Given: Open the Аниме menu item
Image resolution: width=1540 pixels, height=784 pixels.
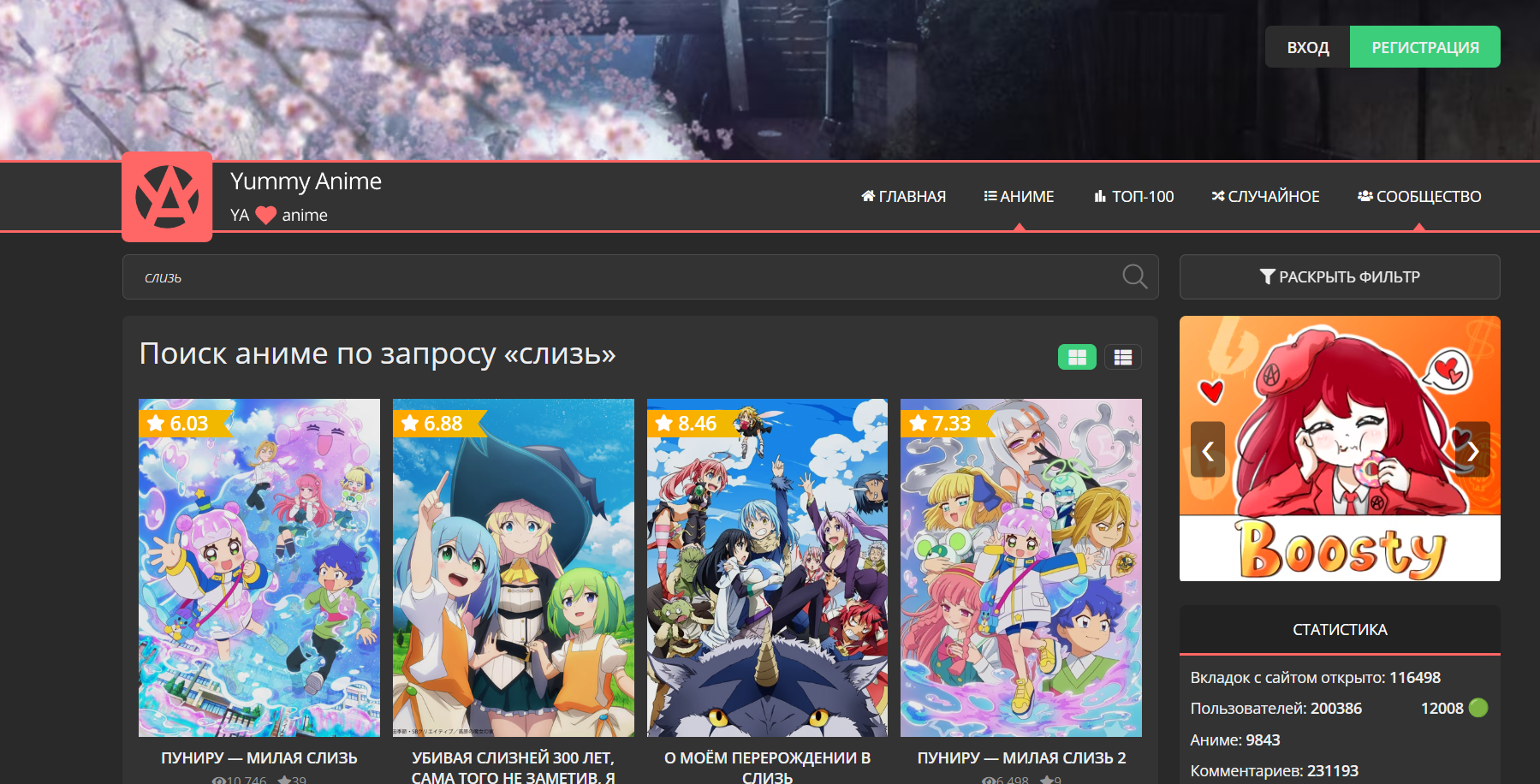Looking at the screenshot, I should [x=1019, y=196].
